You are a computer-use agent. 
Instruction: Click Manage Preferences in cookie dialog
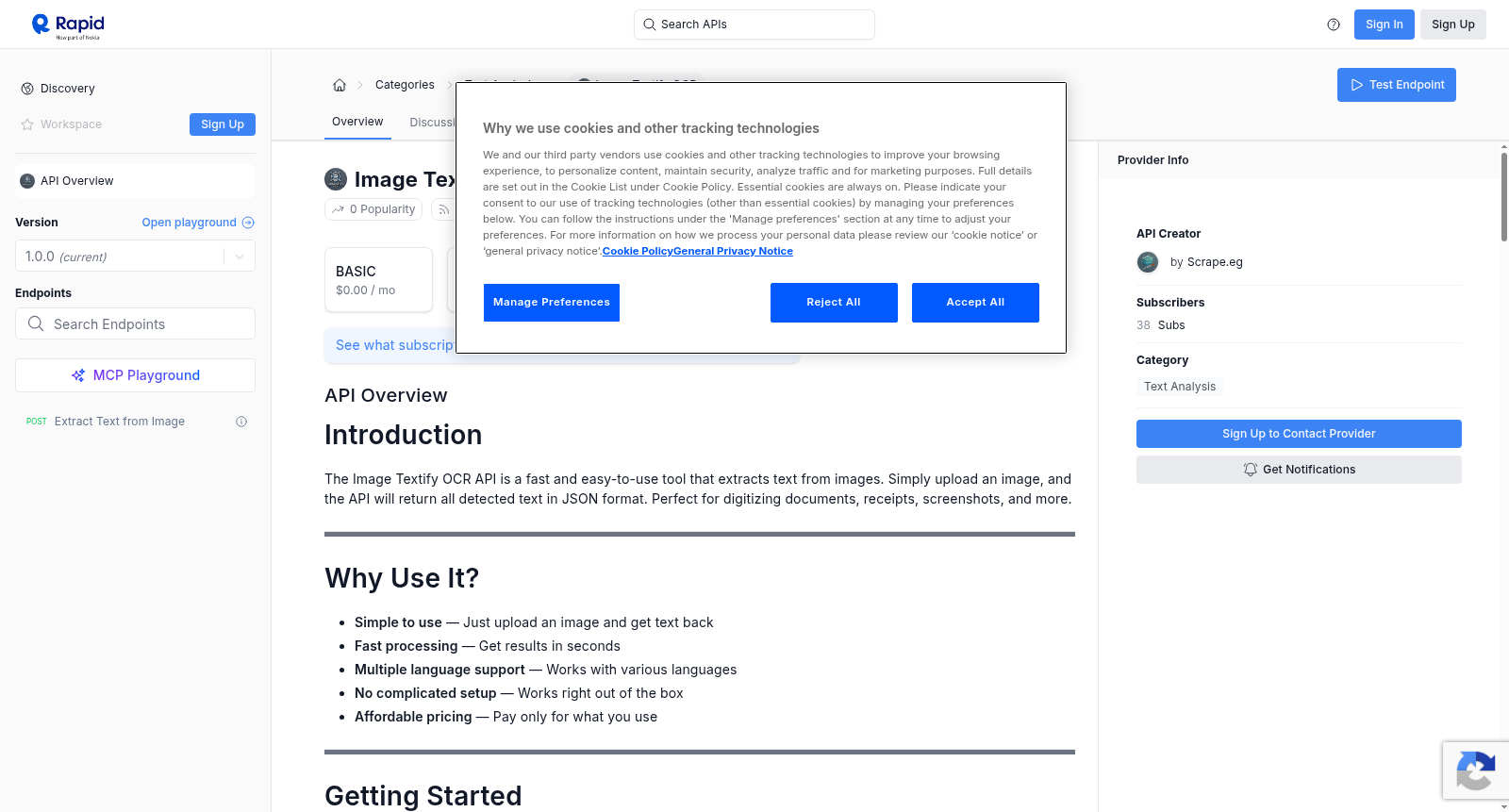tap(552, 303)
